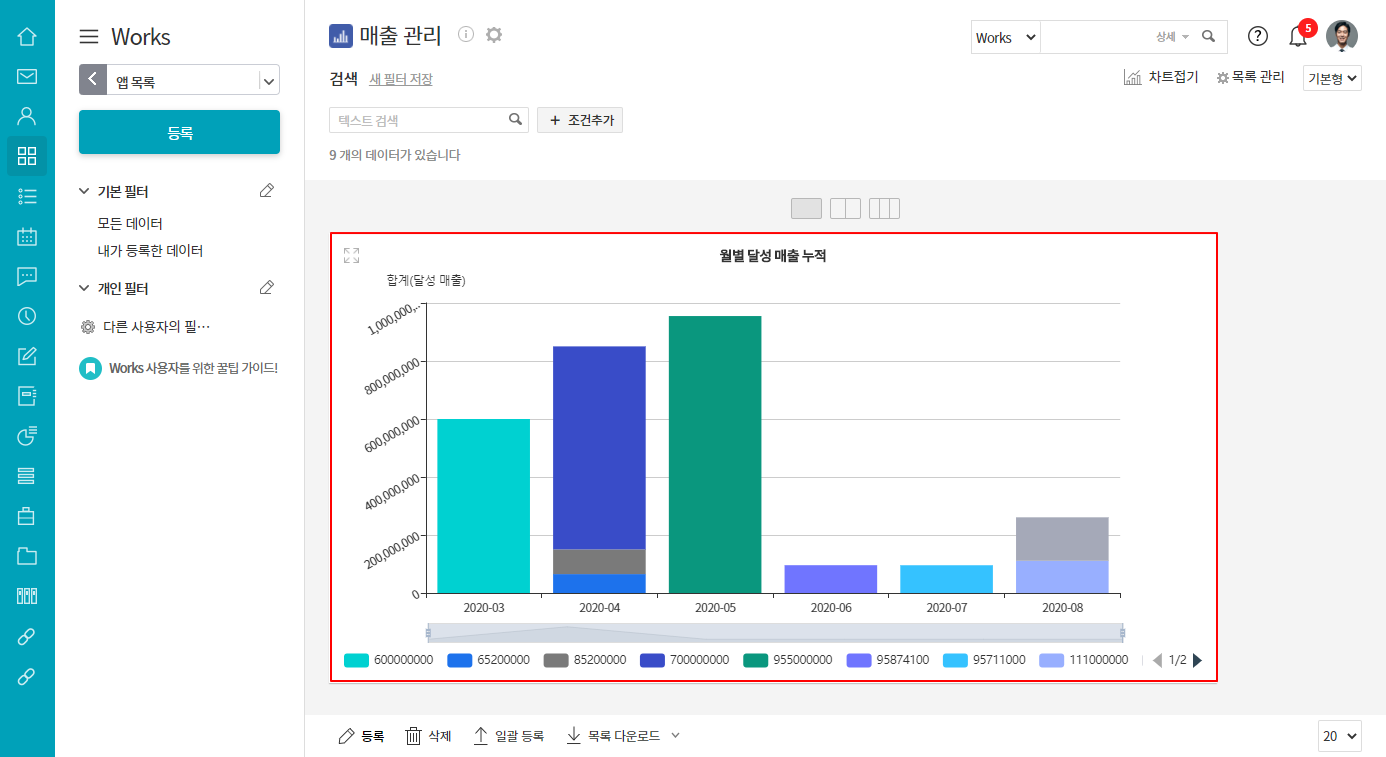Viewport: 1386px width, 757px height.
Task: Expand the chart to fullscreen
Action: 351,256
